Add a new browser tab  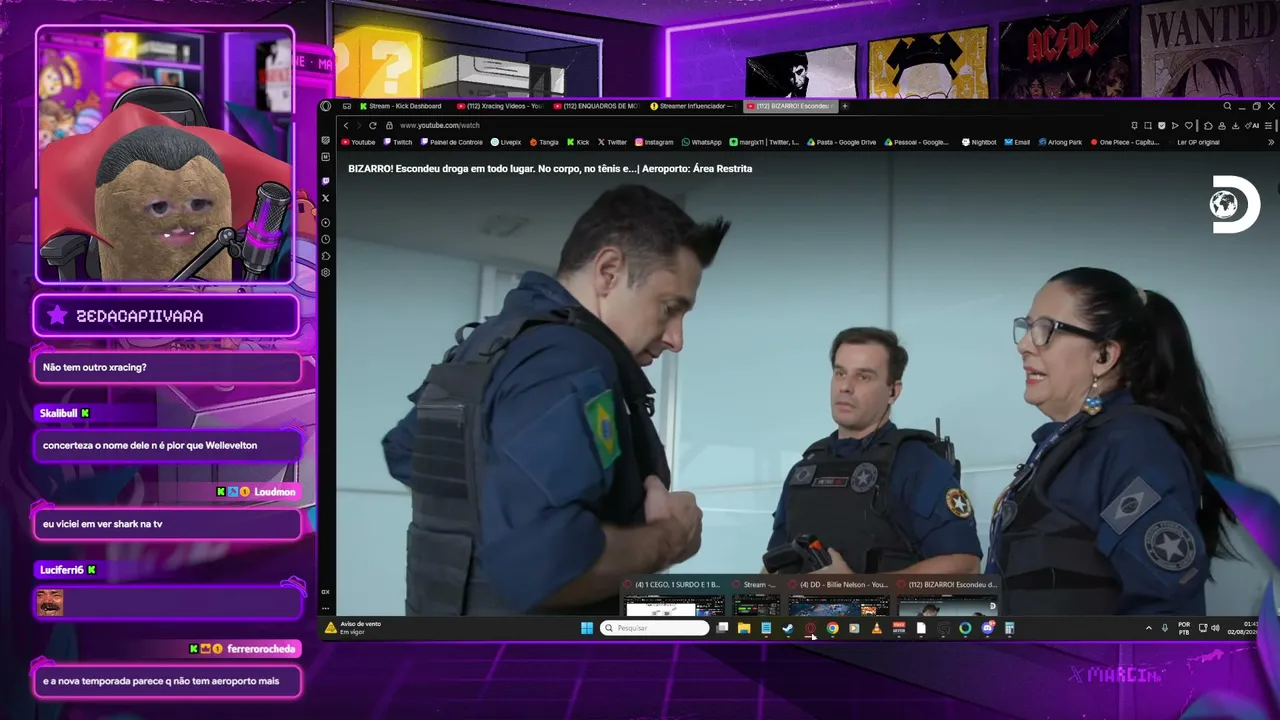[845, 106]
